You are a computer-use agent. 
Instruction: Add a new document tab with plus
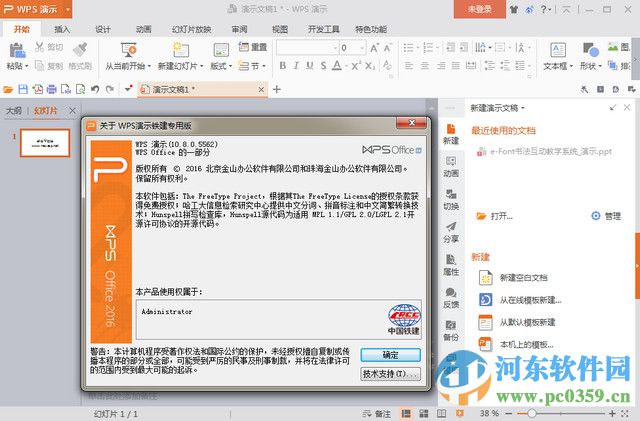277,89
